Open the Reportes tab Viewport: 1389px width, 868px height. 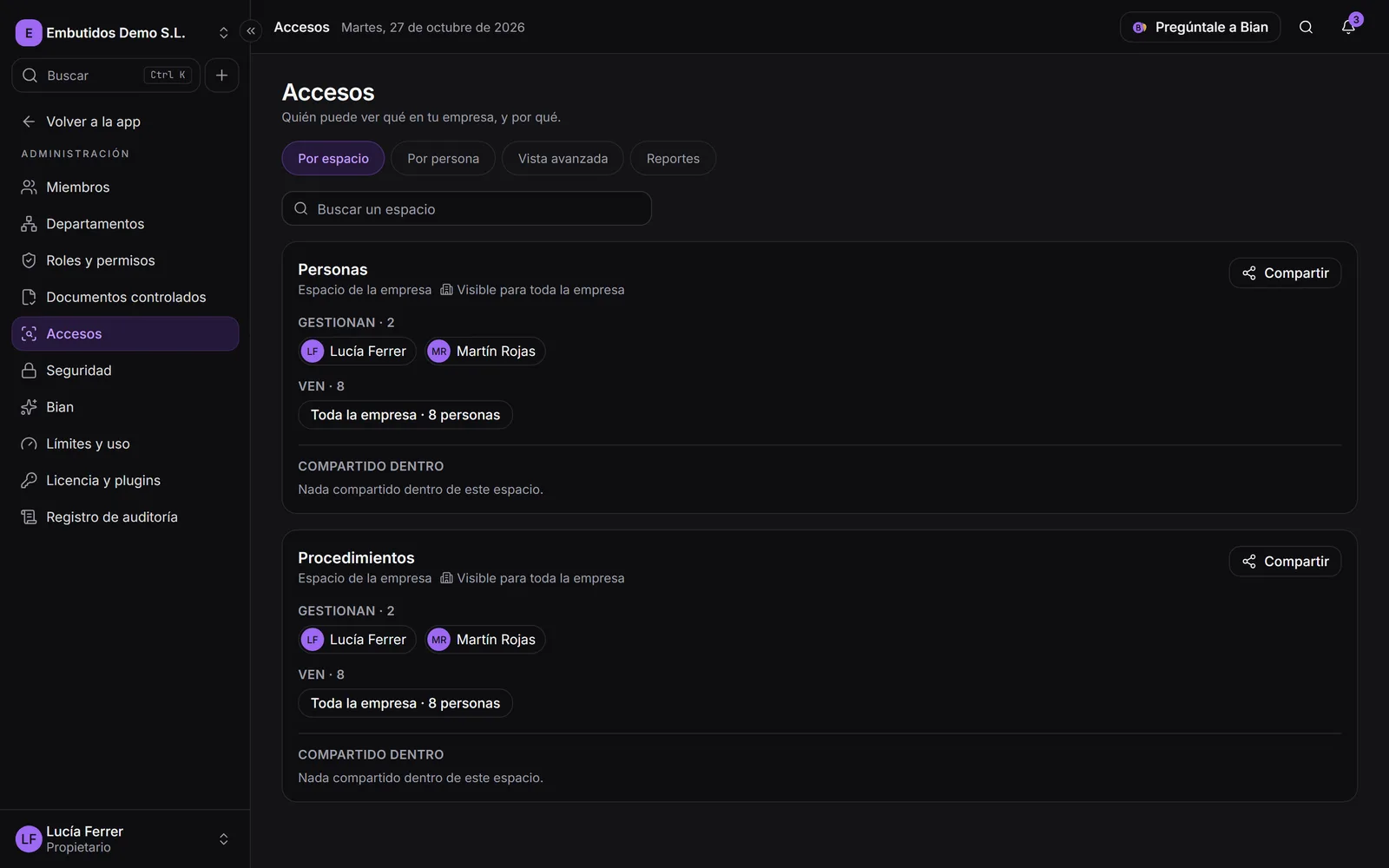pos(673,159)
